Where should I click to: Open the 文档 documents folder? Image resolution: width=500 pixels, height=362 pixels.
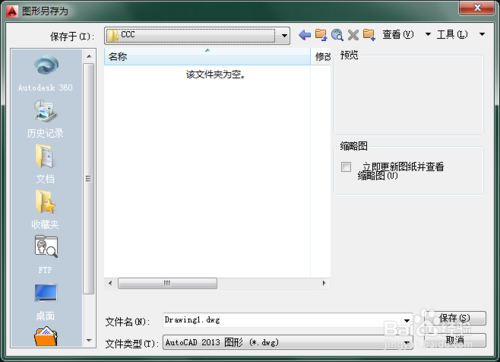pyautogui.click(x=45, y=164)
